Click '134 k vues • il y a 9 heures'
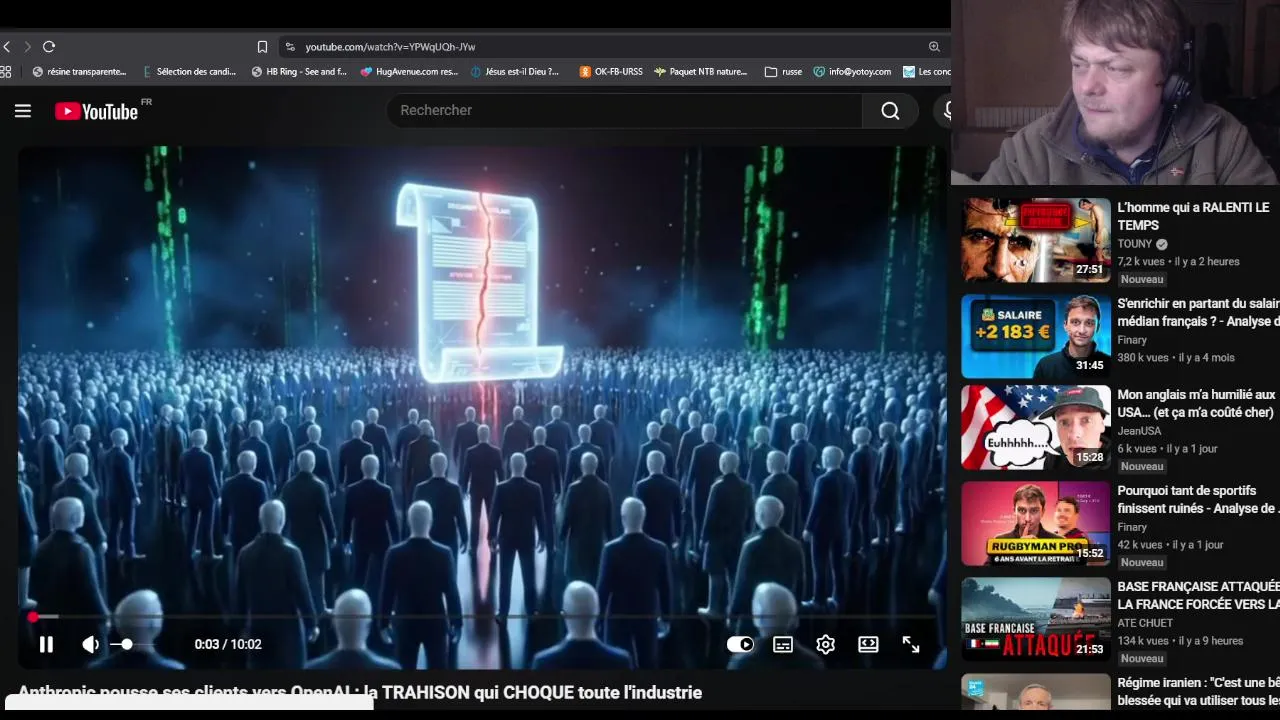This screenshot has height=720, width=1280. point(1180,641)
